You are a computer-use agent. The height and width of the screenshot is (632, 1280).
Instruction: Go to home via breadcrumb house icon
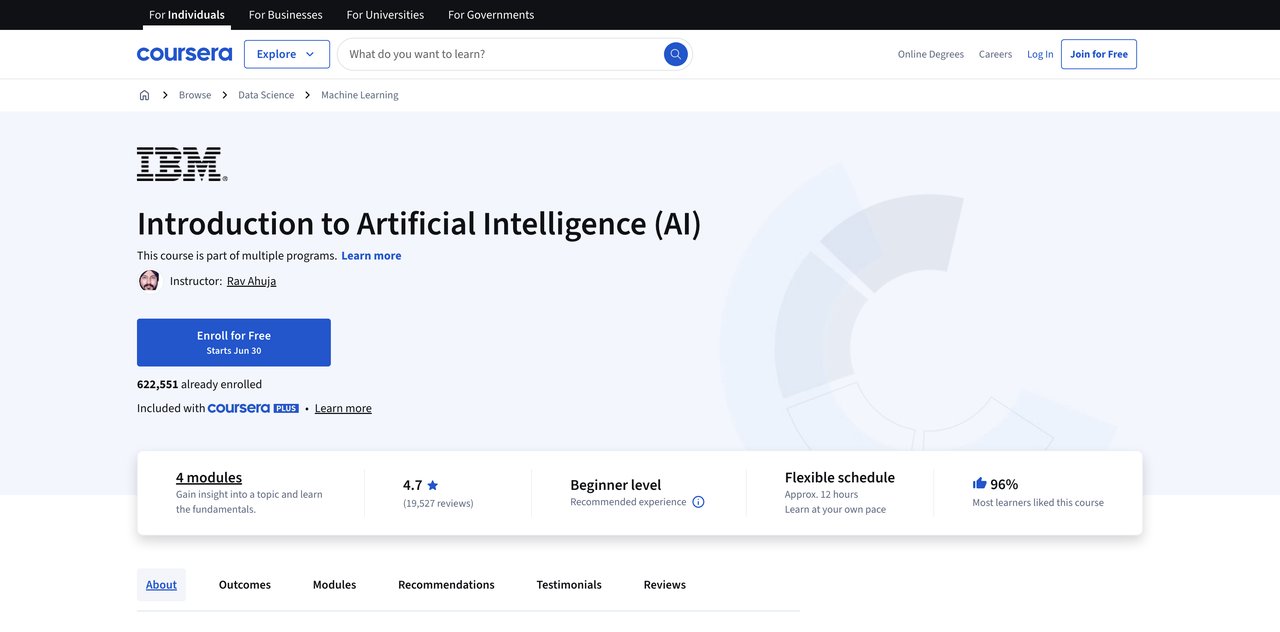144,95
